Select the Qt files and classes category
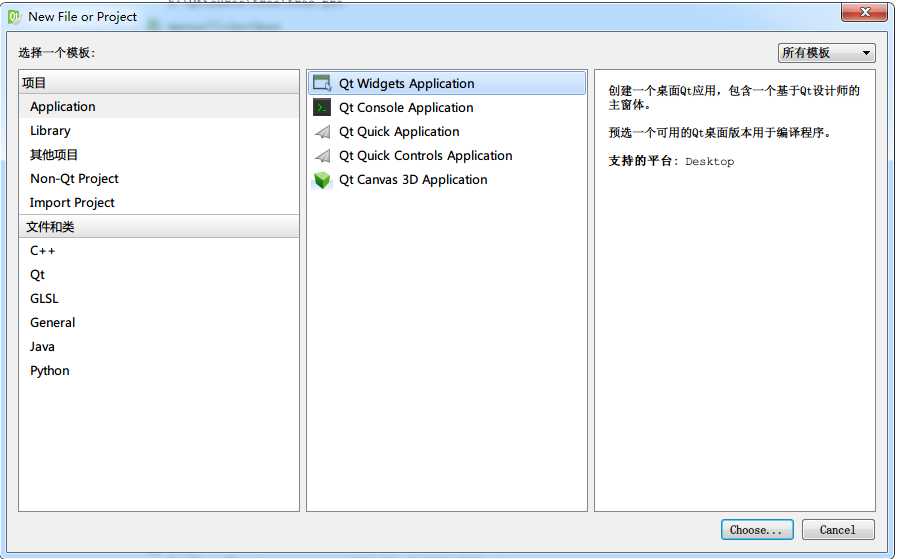Image resolution: width=897 pixels, height=559 pixels. point(159,275)
